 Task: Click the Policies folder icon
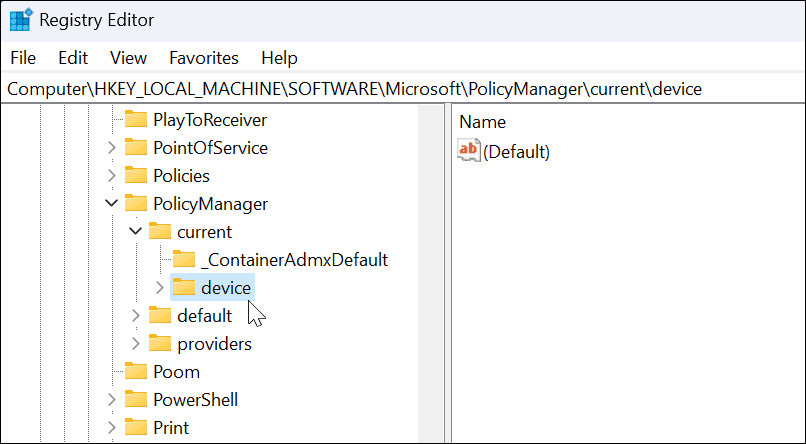[x=136, y=176]
